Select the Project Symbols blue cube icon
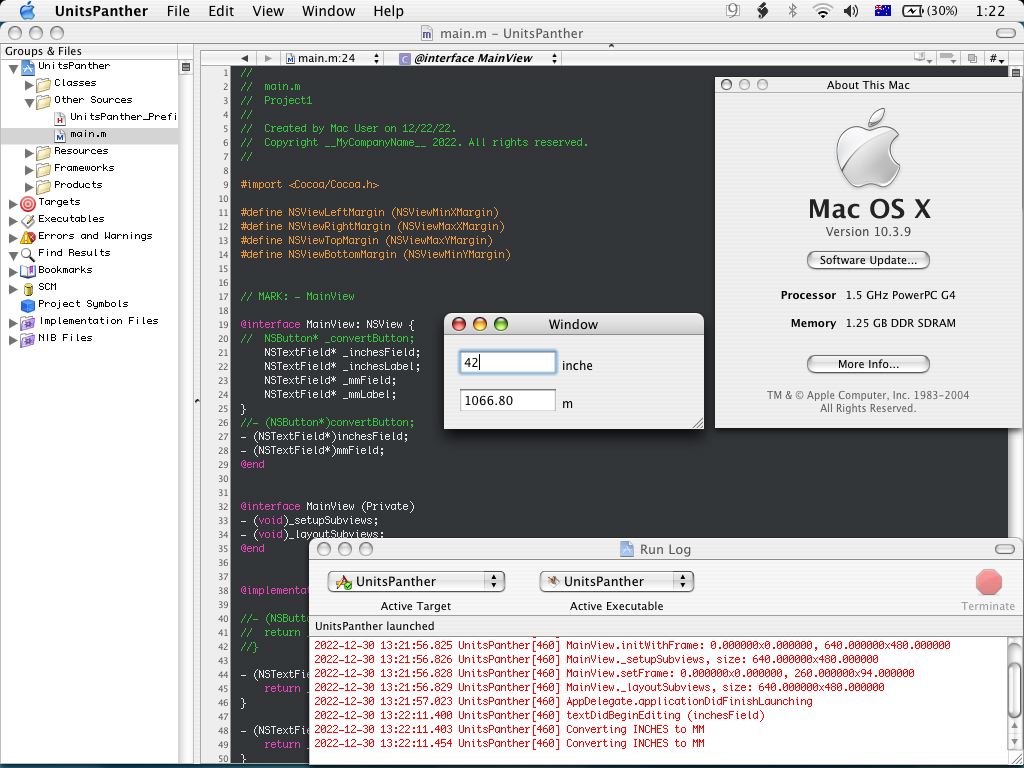 pyautogui.click(x=28, y=304)
